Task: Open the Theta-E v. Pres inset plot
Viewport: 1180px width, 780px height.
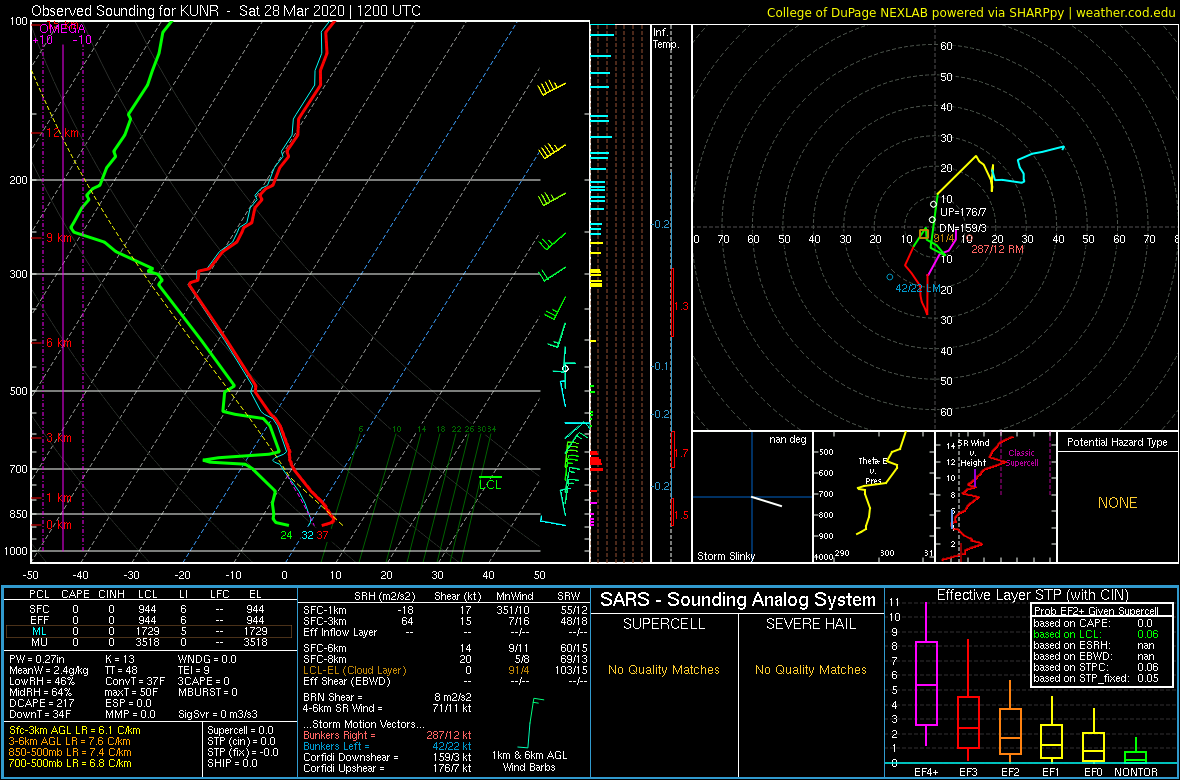Action: pos(873,497)
